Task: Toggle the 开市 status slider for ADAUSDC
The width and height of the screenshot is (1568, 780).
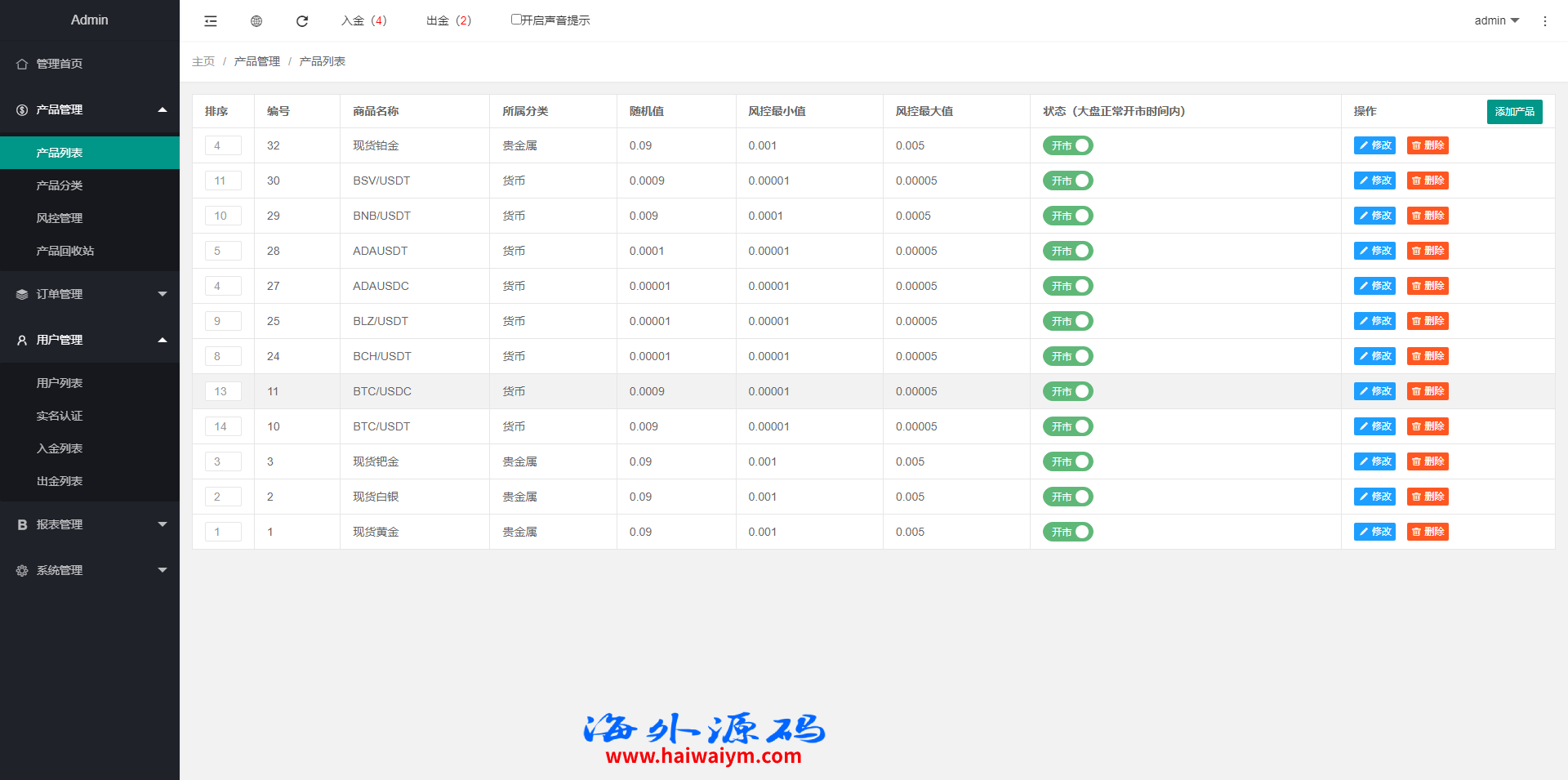Action: tap(1067, 286)
